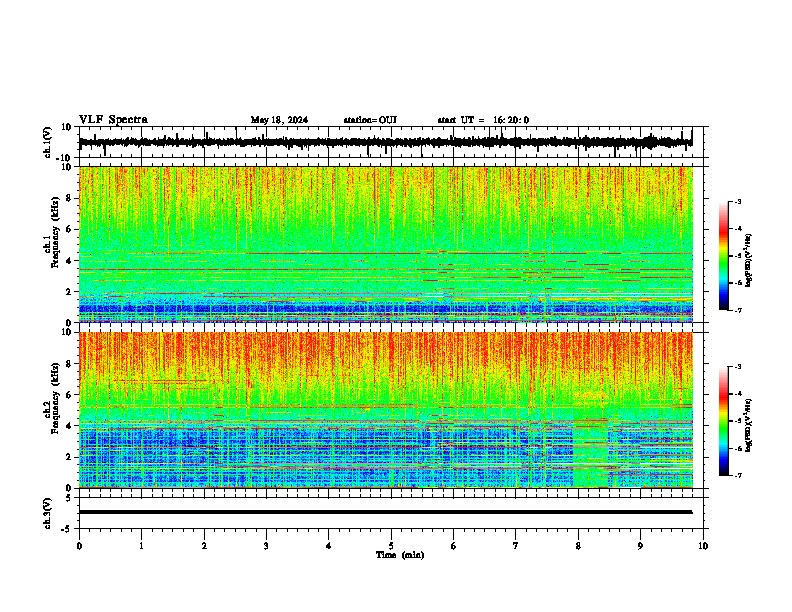Click the "ch.1(V)" waveform axis label

tap(48, 142)
